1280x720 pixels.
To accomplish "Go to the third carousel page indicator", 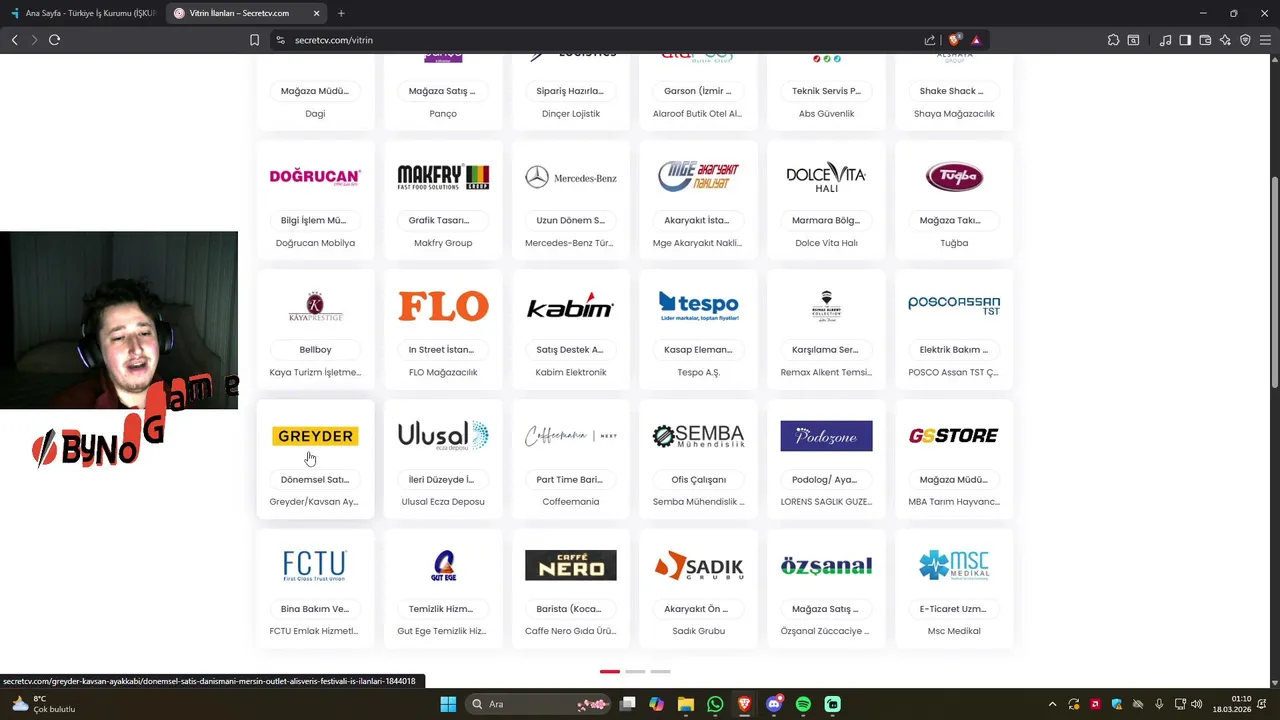I will [660, 672].
